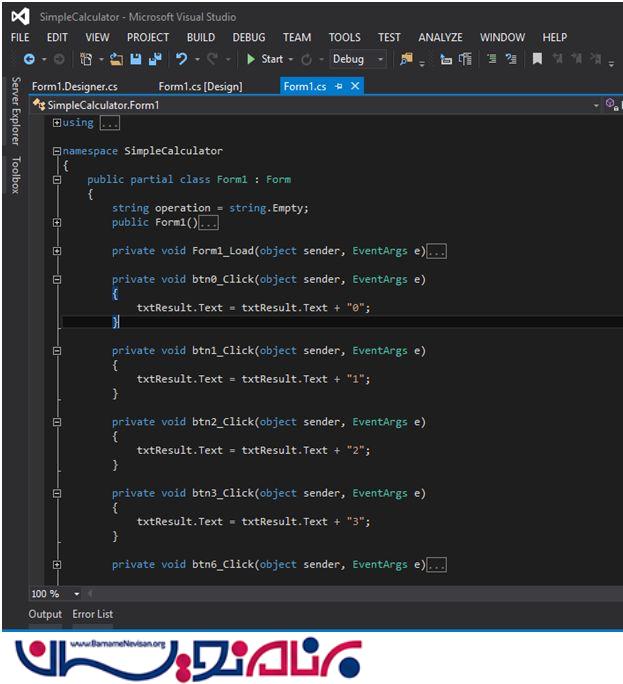Close the Form1.cs tab
Image resolution: width=623 pixels, height=684 pixels.
point(355,86)
